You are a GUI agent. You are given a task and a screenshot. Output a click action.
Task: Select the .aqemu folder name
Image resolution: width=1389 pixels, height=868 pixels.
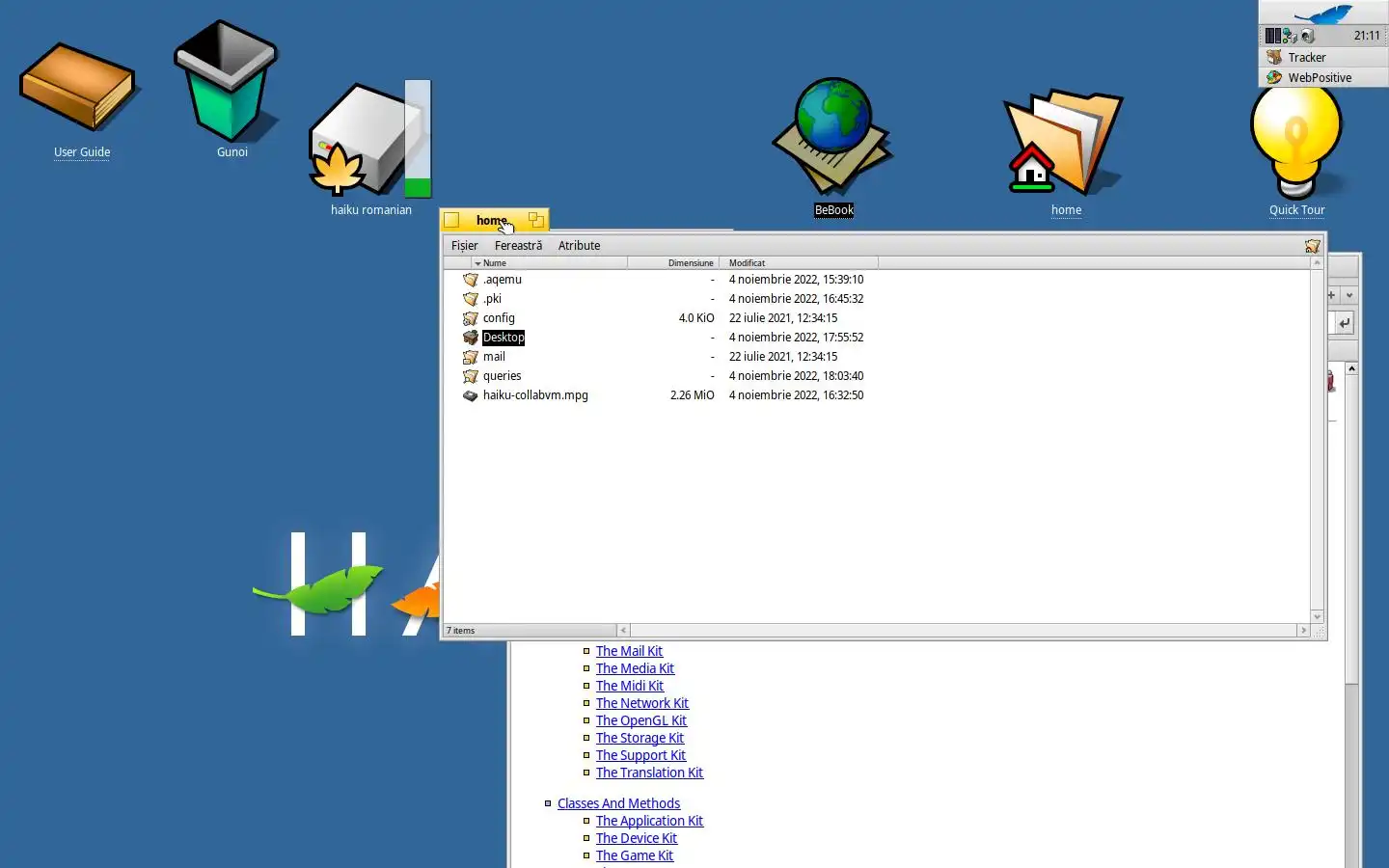pyautogui.click(x=503, y=280)
